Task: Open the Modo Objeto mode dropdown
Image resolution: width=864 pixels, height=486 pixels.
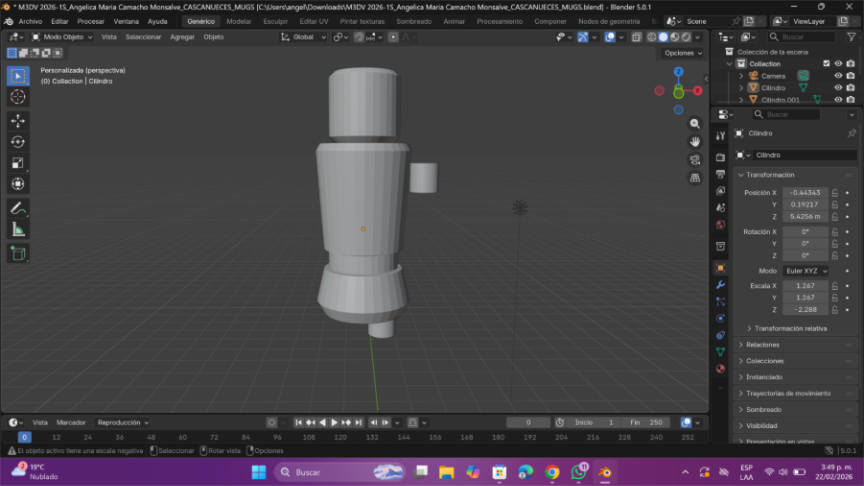Action: pyautogui.click(x=62, y=37)
